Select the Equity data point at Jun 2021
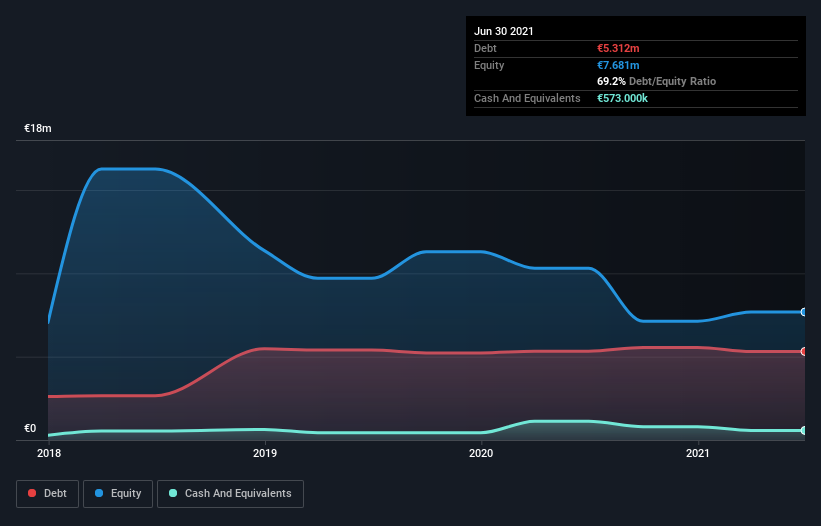821x526 pixels. pos(804,312)
